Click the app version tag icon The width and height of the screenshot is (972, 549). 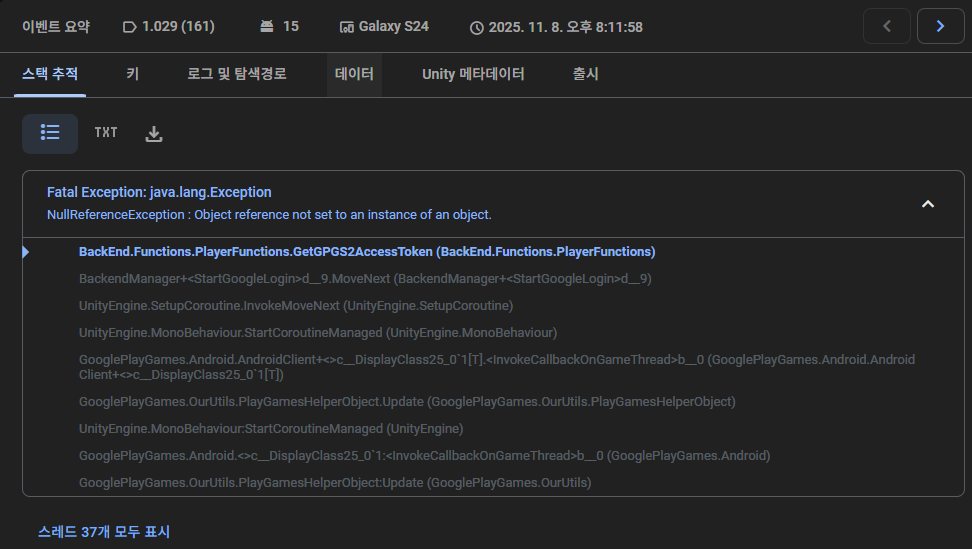pyautogui.click(x=129, y=27)
